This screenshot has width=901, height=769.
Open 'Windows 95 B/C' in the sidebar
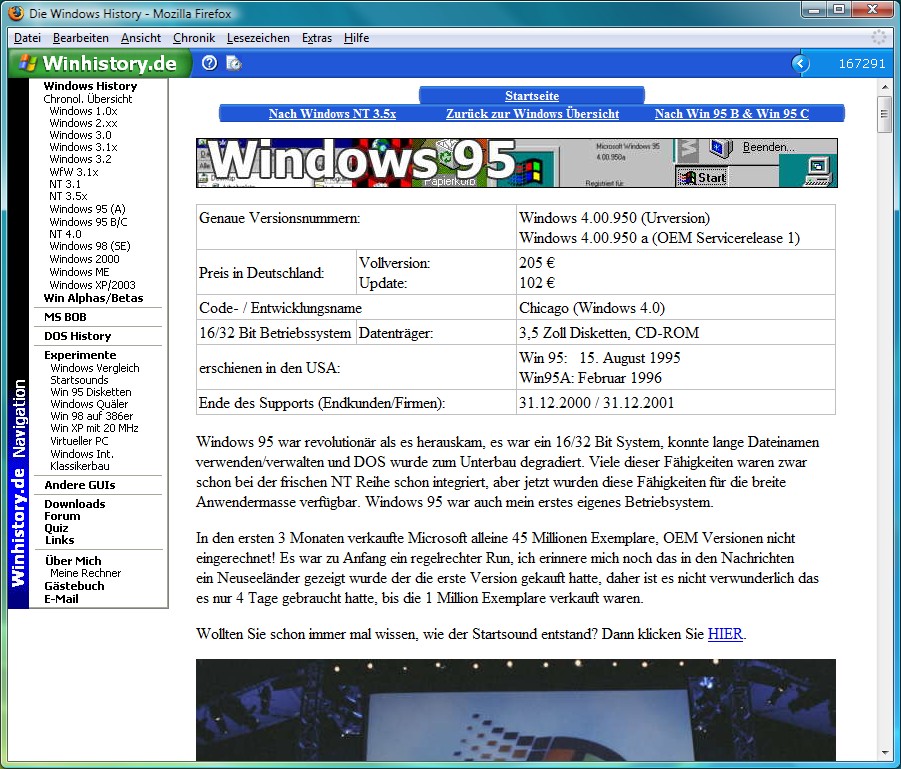(x=88, y=222)
